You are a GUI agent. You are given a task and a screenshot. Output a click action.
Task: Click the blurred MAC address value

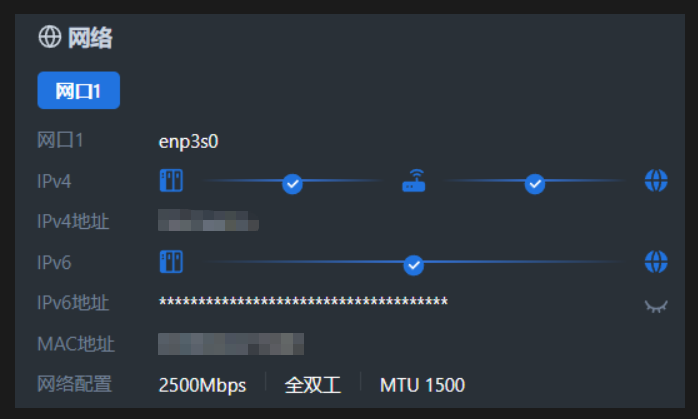(231, 344)
